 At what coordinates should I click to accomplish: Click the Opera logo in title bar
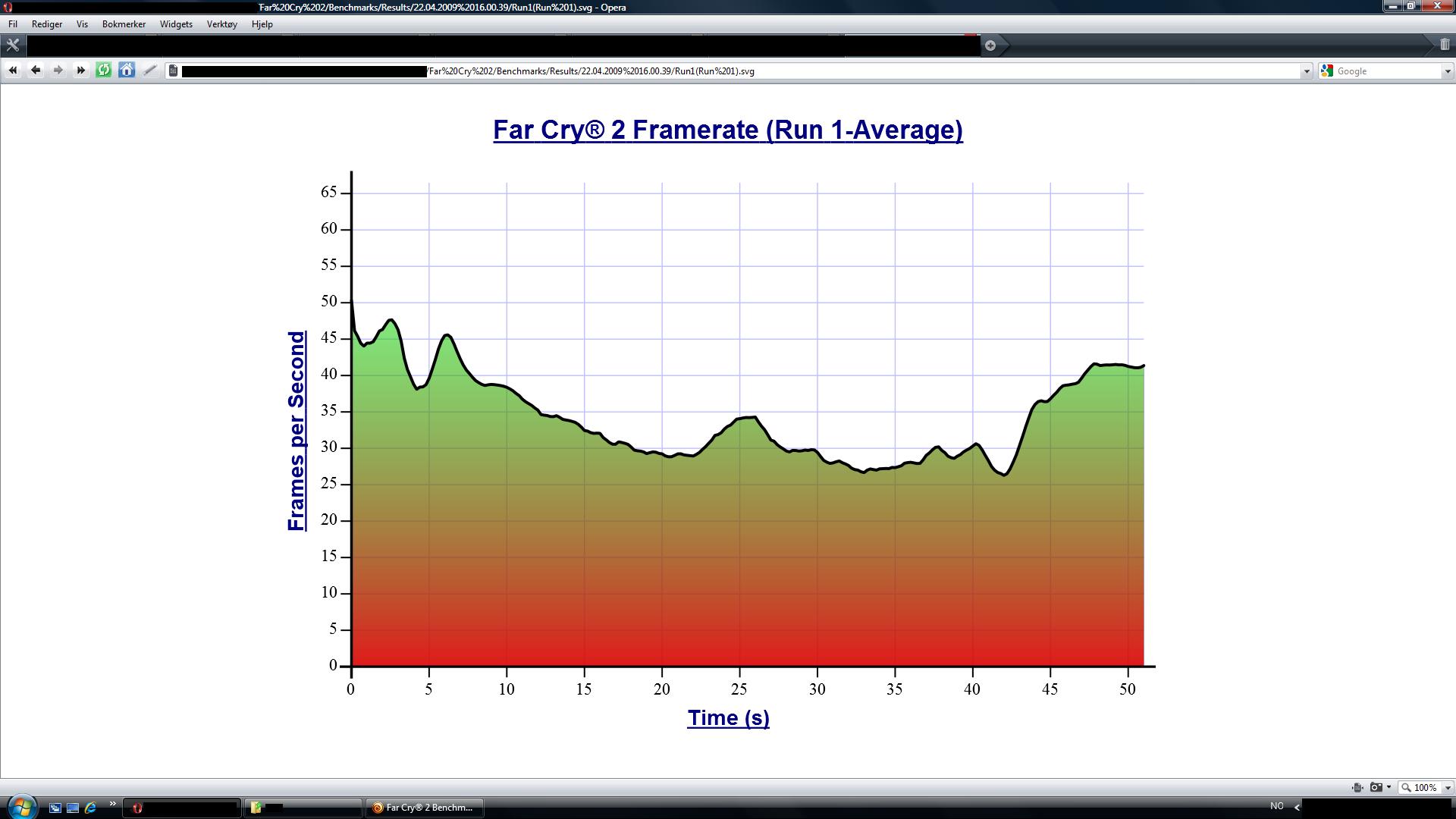(x=8, y=7)
